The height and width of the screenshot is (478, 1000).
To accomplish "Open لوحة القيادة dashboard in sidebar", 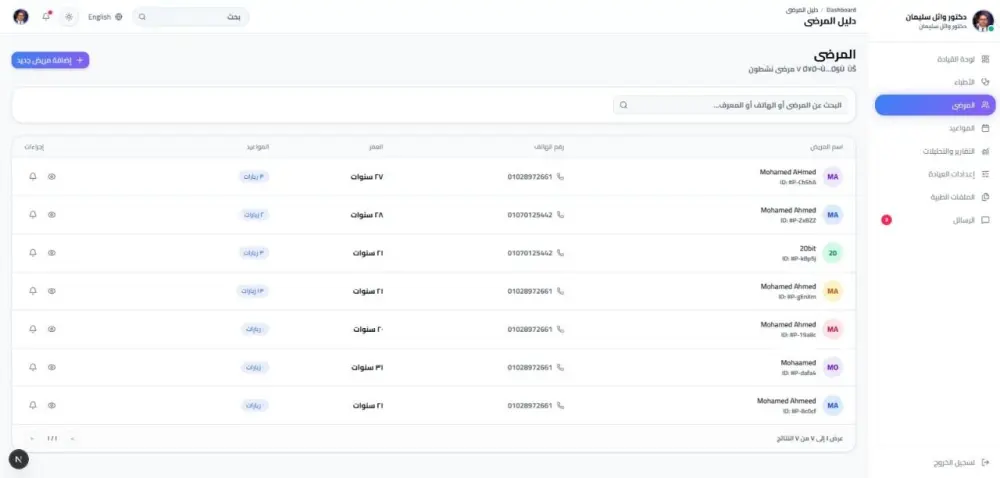I will pyautogui.click(x=935, y=59).
